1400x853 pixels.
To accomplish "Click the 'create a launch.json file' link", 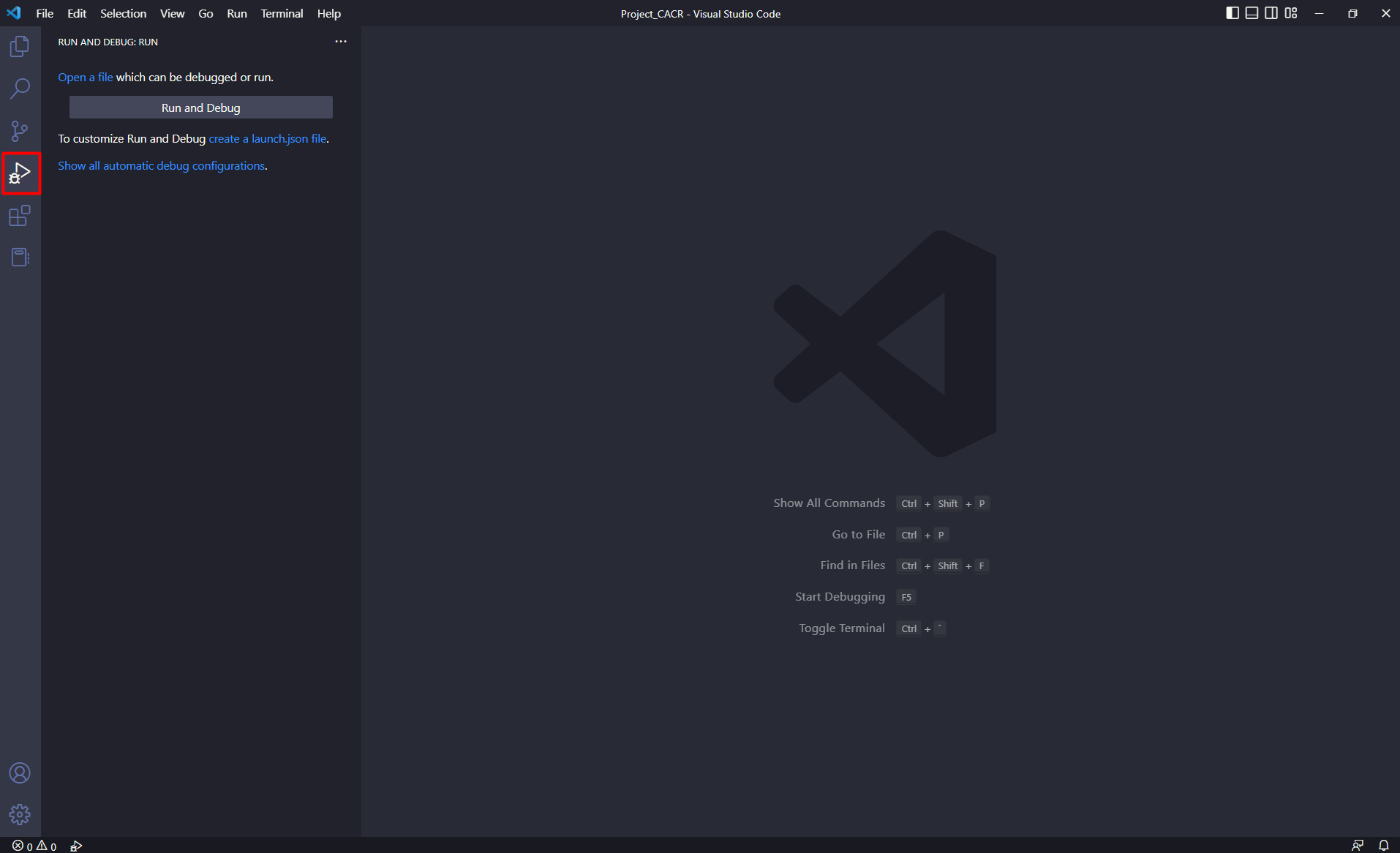I will pos(268,138).
